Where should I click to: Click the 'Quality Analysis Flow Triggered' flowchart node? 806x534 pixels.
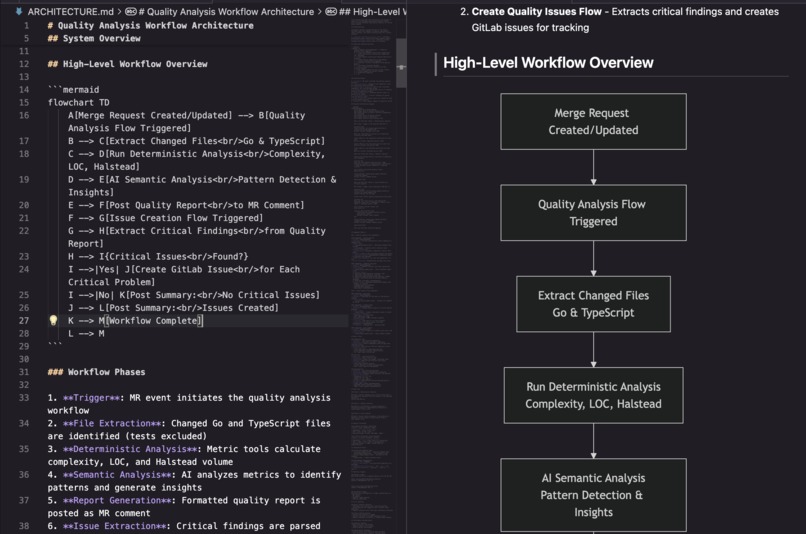point(593,213)
